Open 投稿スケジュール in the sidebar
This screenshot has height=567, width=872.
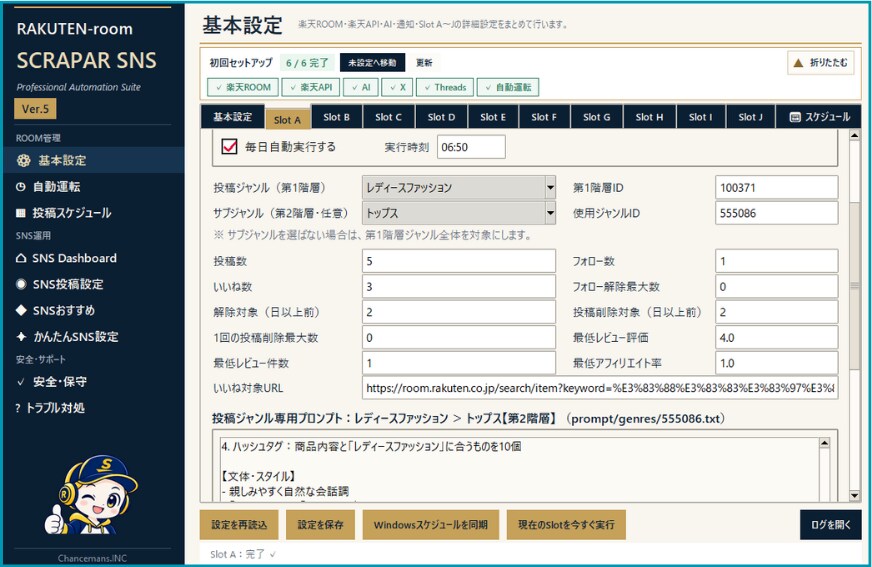point(93,213)
